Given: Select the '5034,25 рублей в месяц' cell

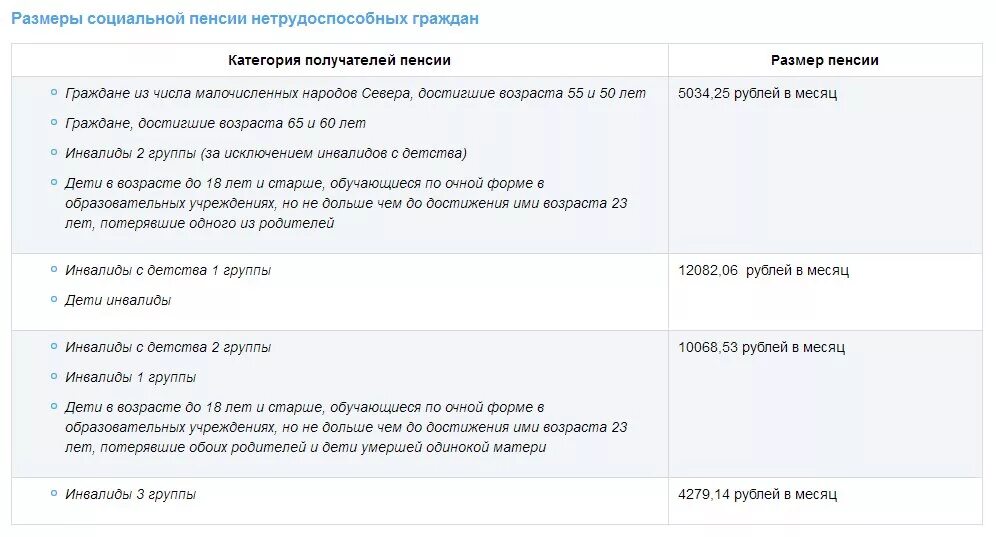Looking at the screenshot, I should tap(825, 165).
